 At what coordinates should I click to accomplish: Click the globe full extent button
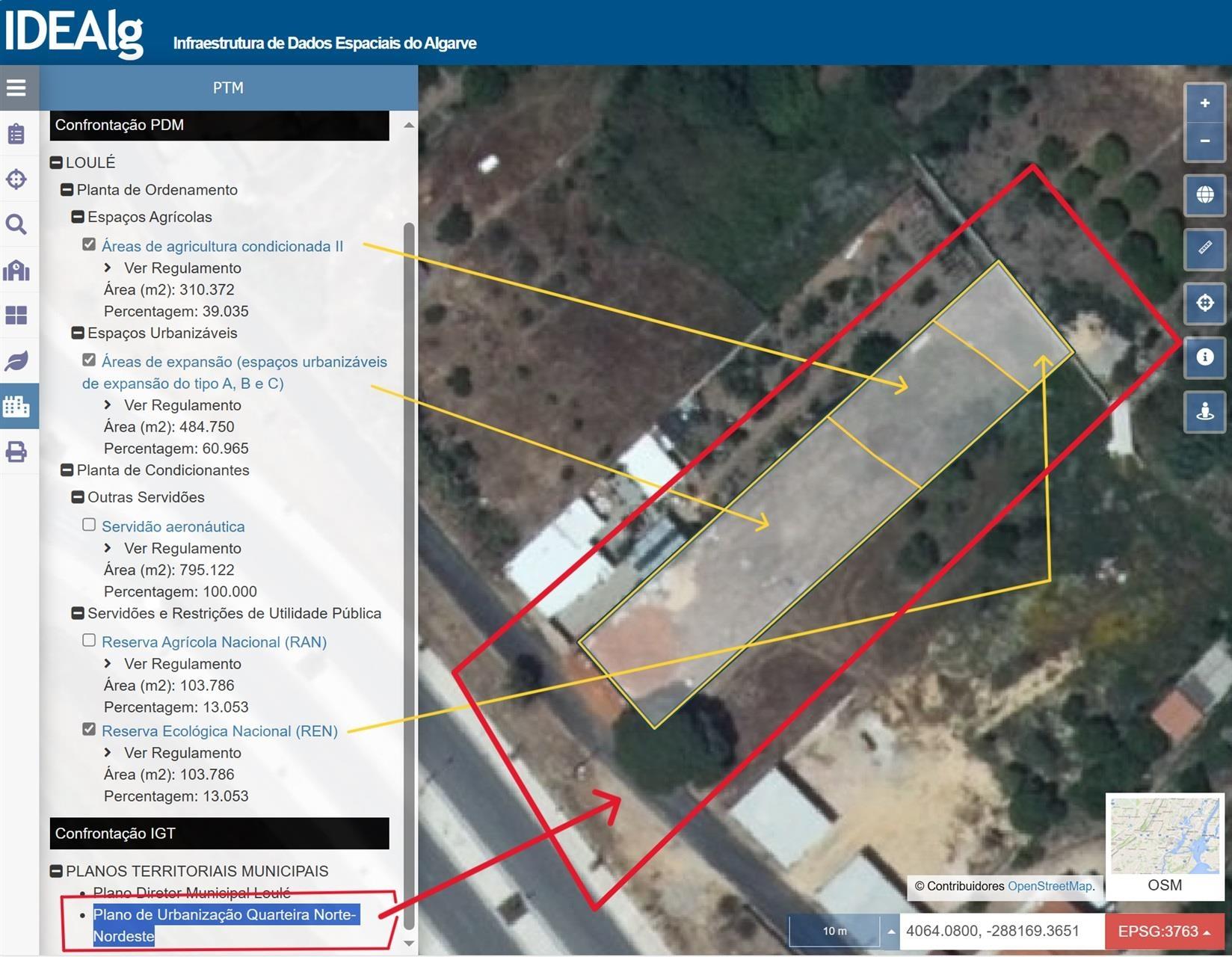pos(1204,194)
